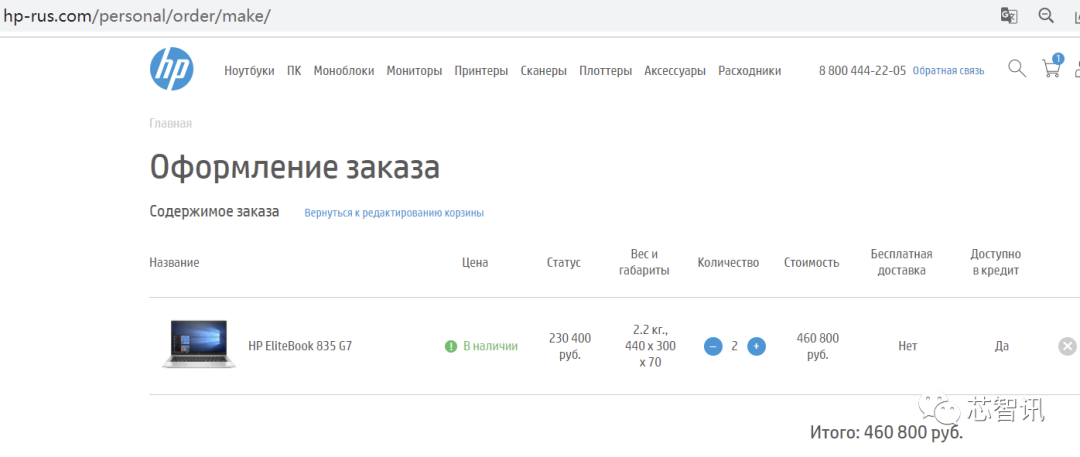Click the Стоимость column header
This screenshot has height=457, width=1080.
811,263
